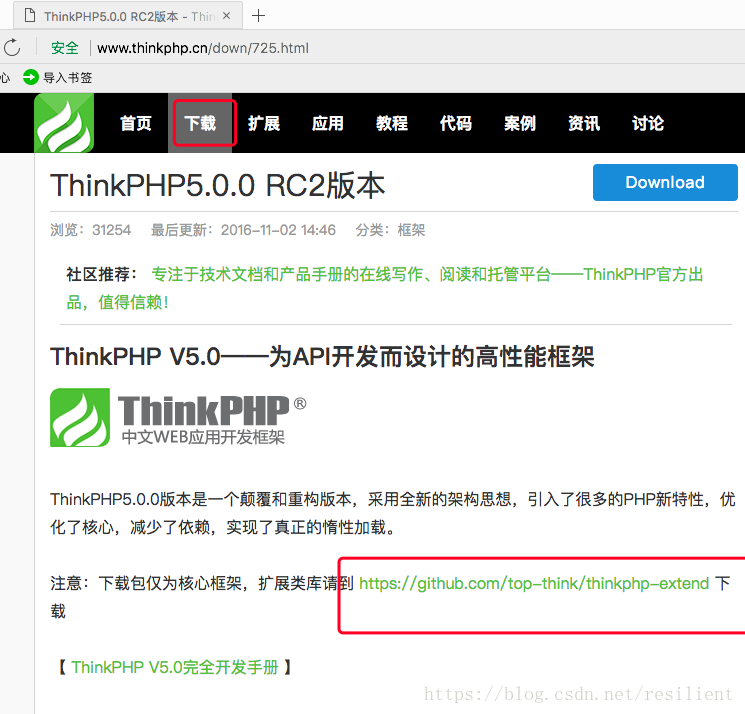Close the ThinkPHP5.0.0 RC2 browser tab
Viewport: 745px width, 714px height.
227,16
